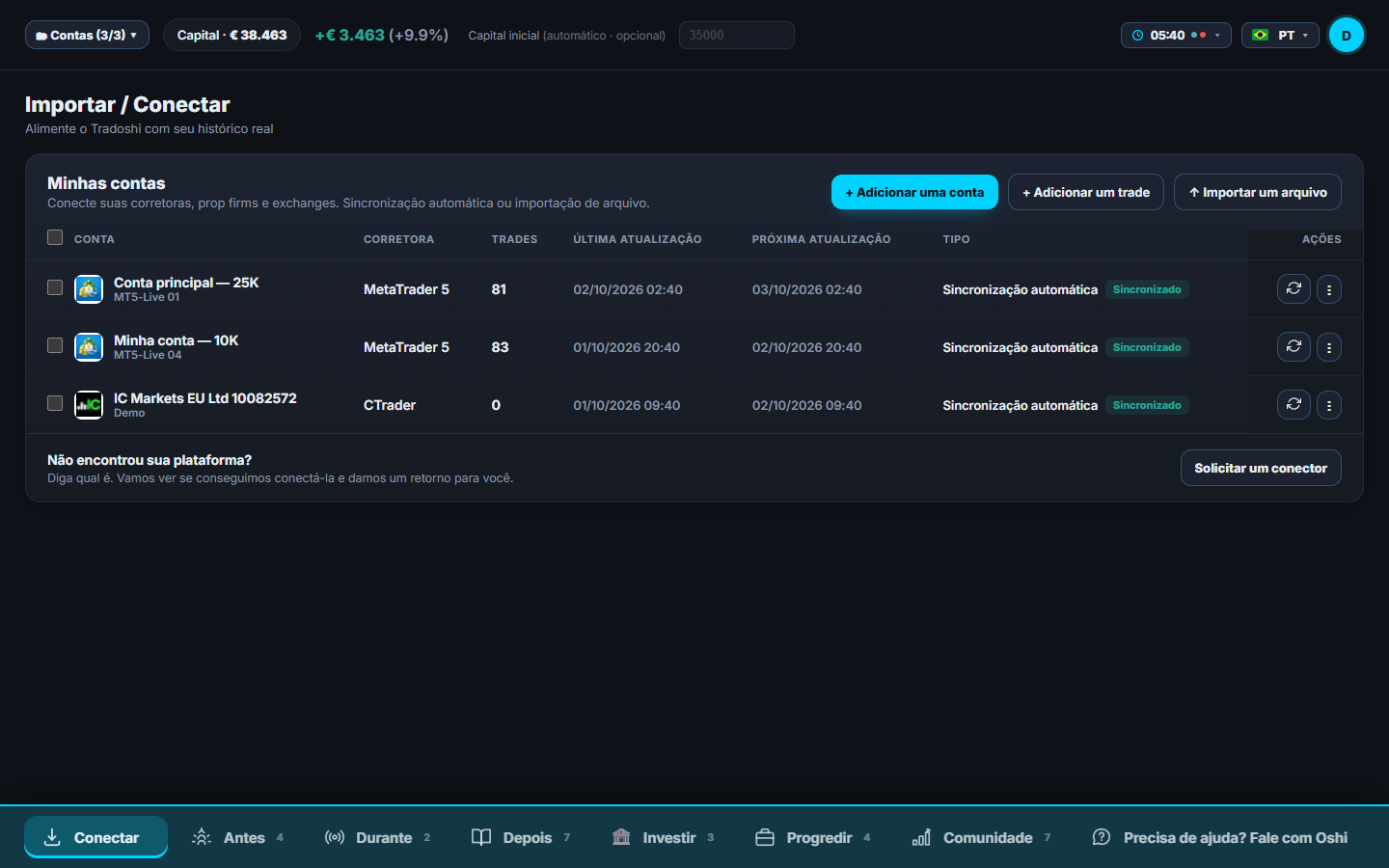Click the Trades column header

(x=514, y=239)
